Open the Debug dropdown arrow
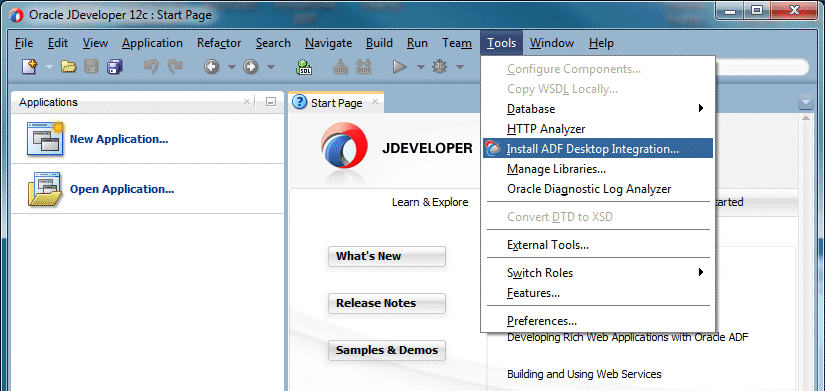 [460, 67]
